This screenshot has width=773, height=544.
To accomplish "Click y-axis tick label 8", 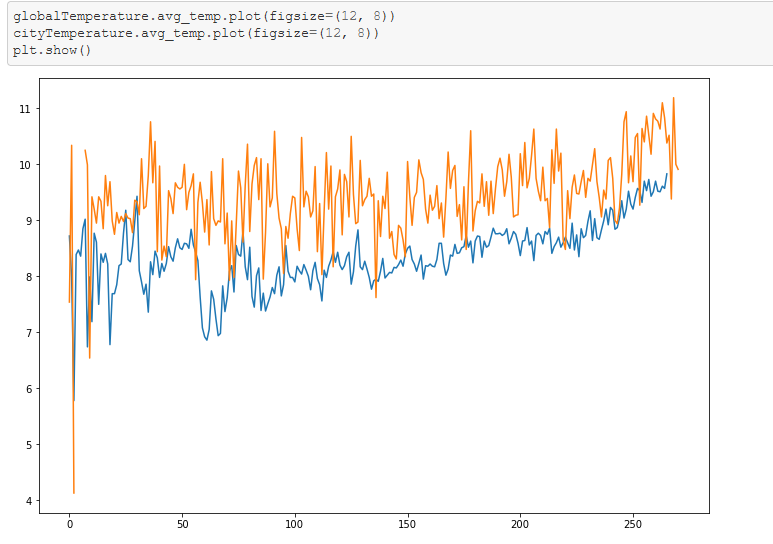I will click(28, 277).
